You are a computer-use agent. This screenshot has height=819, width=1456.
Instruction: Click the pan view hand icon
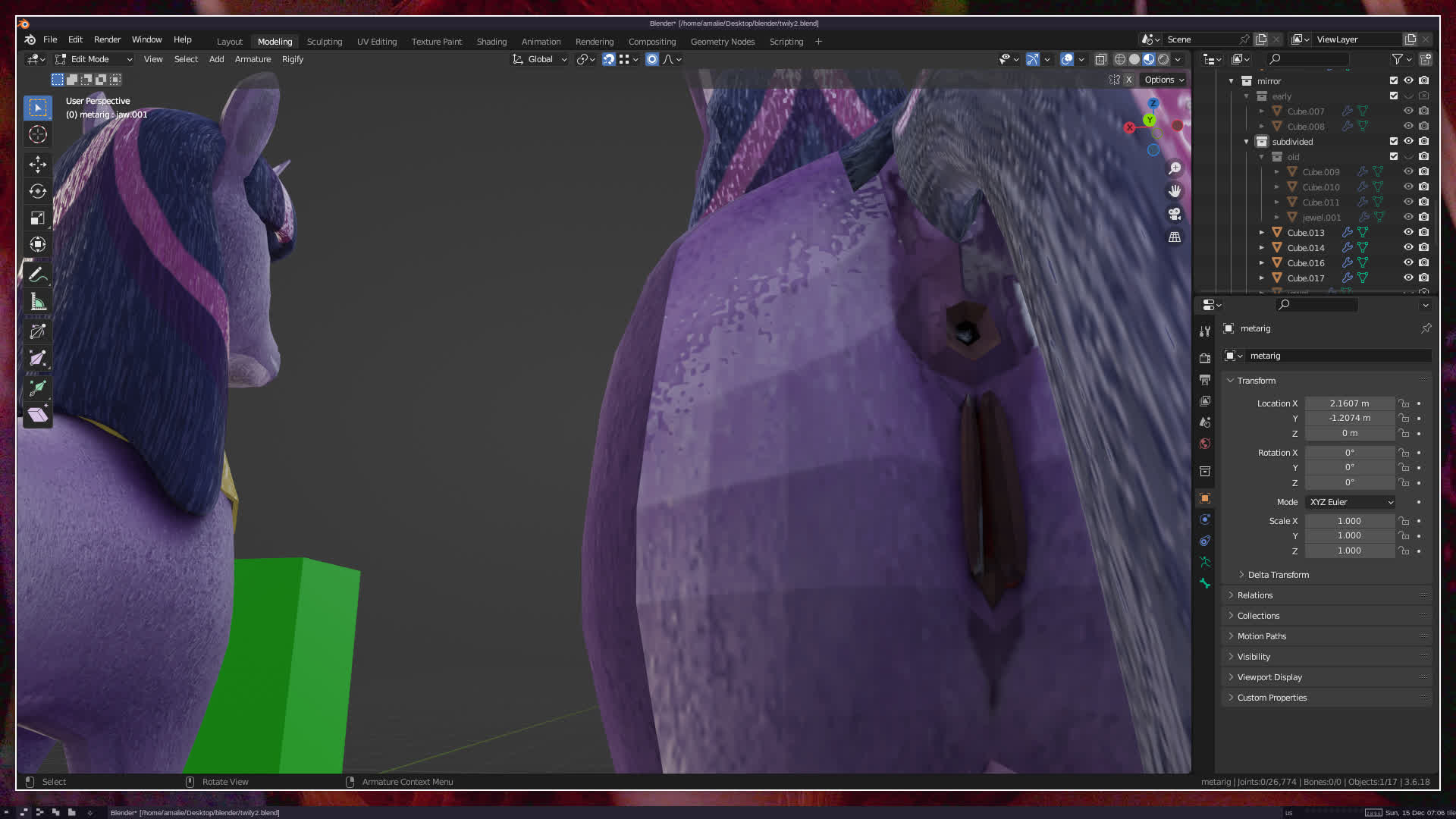(x=1175, y=191)
